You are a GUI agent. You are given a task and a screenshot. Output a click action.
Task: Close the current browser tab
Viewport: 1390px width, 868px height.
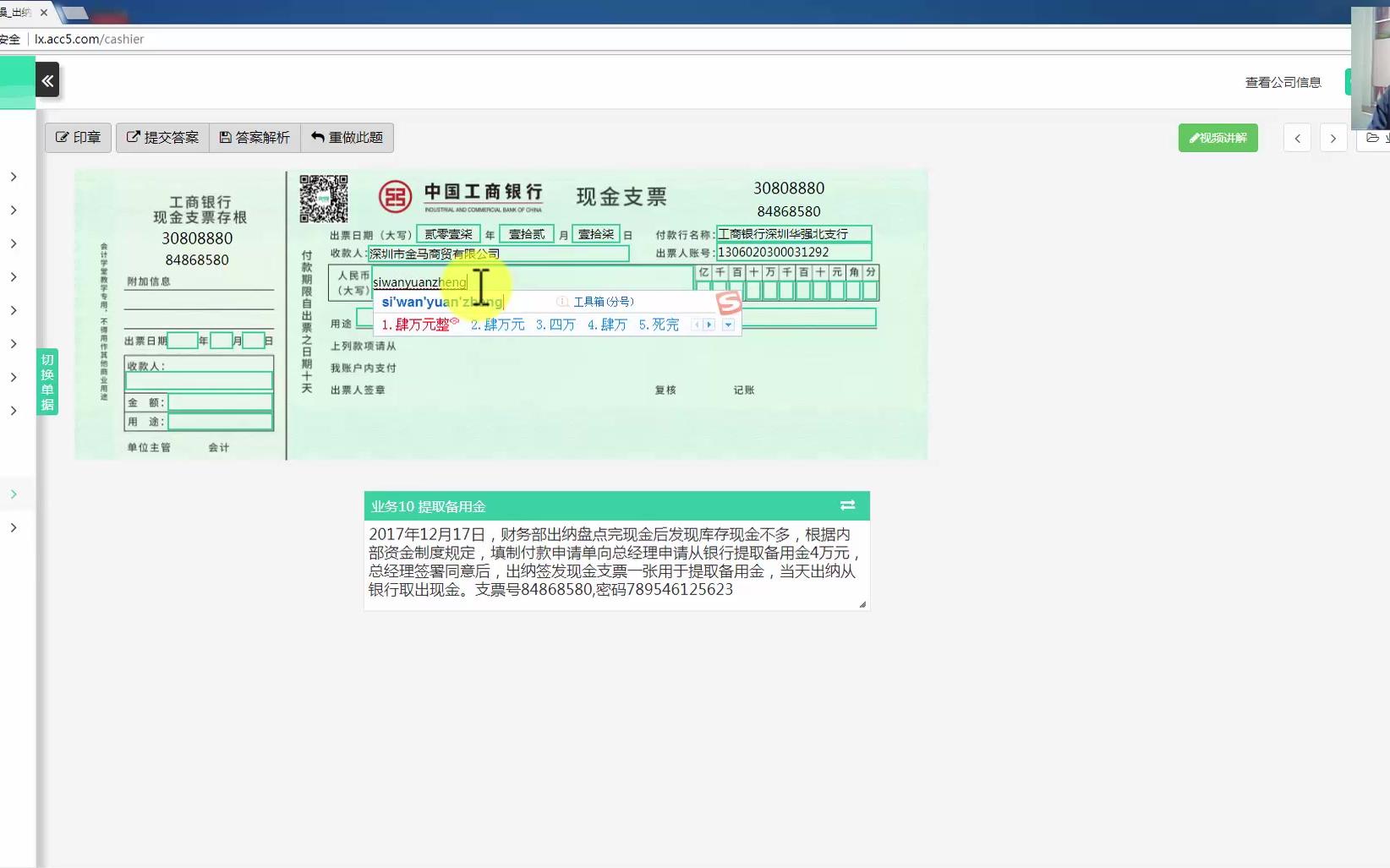click(x=44, y=13)
